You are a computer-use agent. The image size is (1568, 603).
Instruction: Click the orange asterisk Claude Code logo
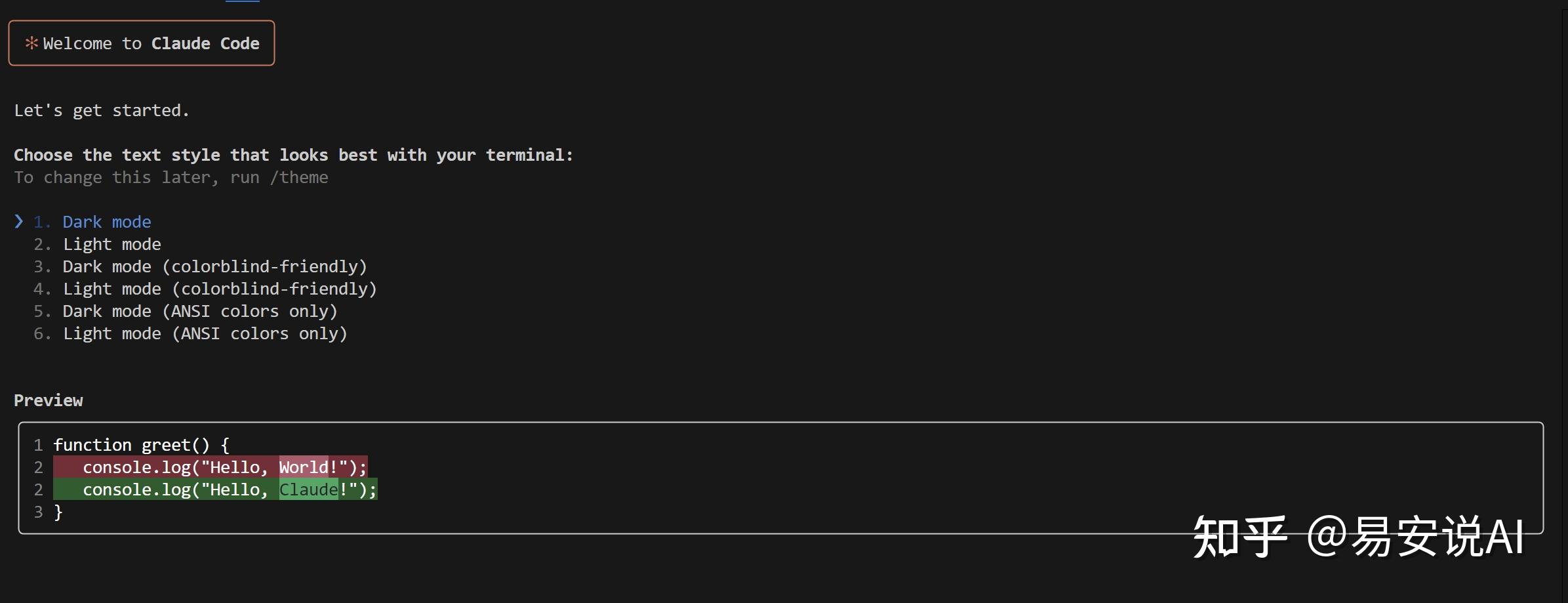point(31,43)
